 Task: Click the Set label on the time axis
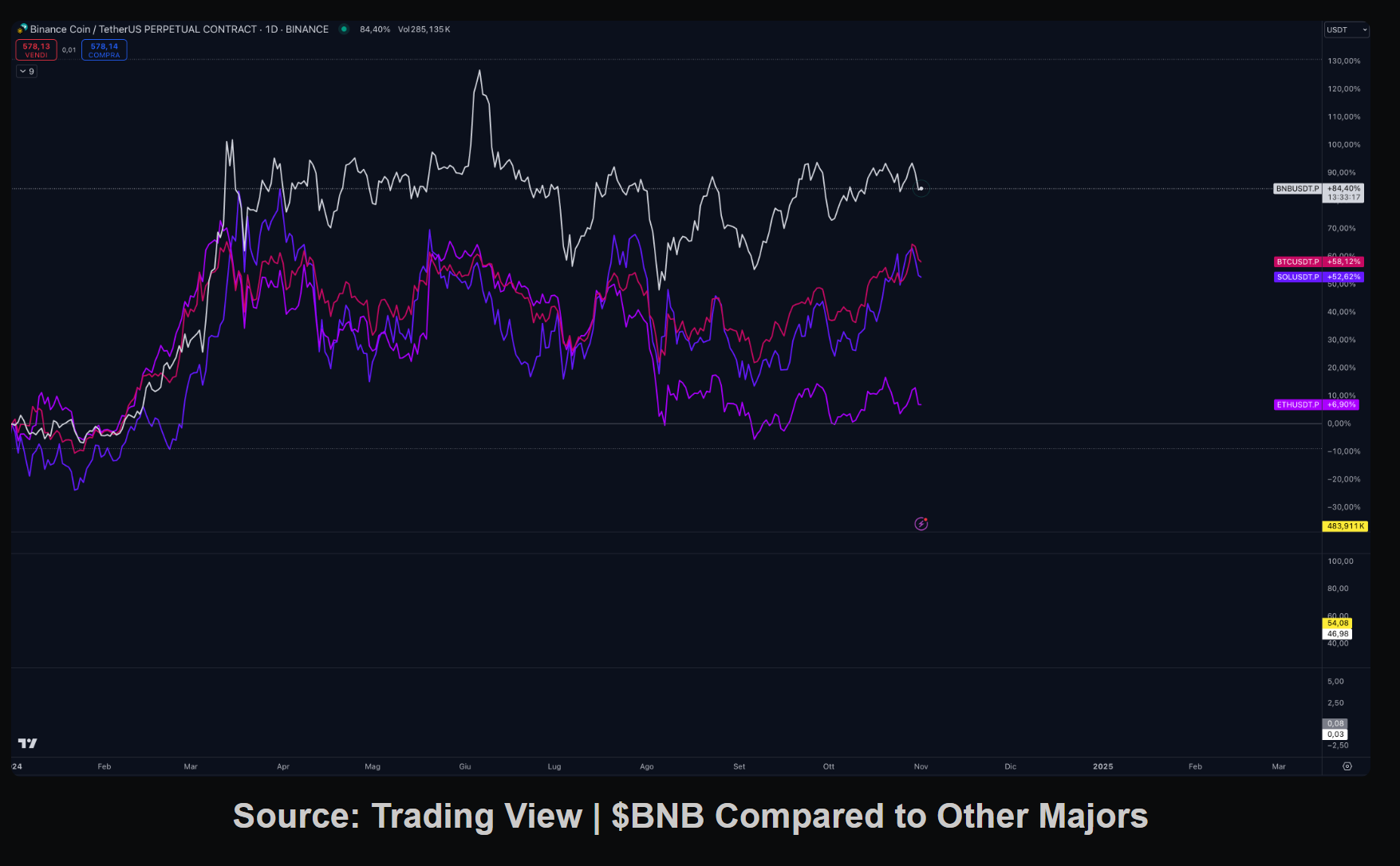coord(739,766)
